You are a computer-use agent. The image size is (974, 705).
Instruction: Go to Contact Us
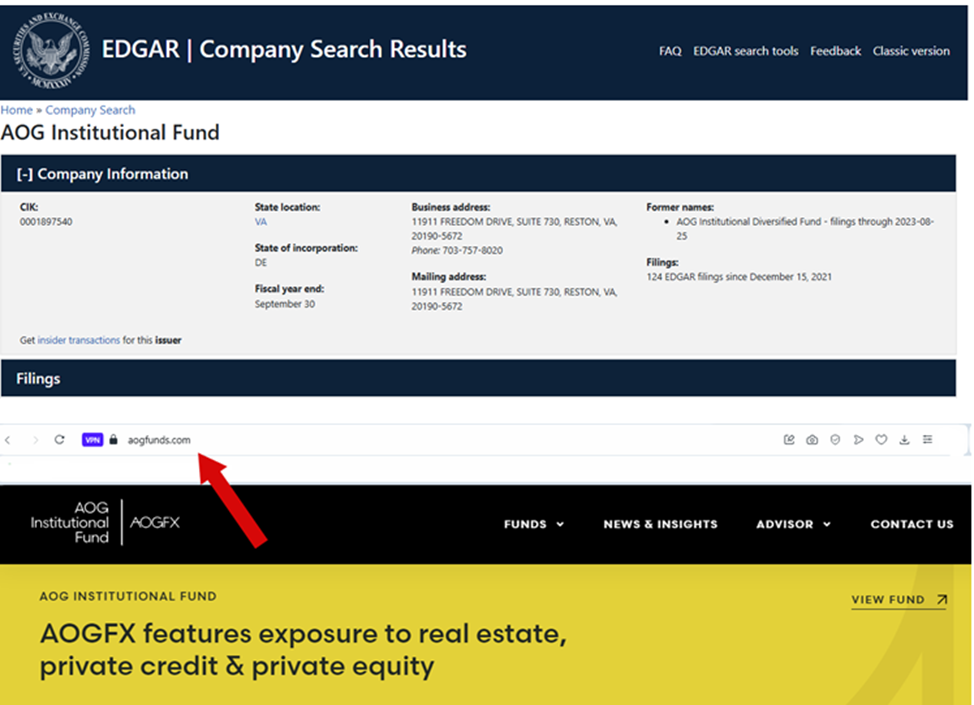pos(912,524)
